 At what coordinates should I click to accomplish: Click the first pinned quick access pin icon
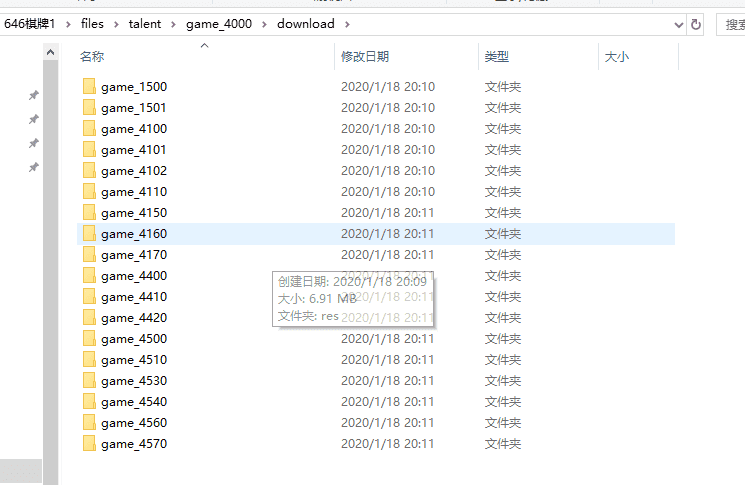(33, 95)
